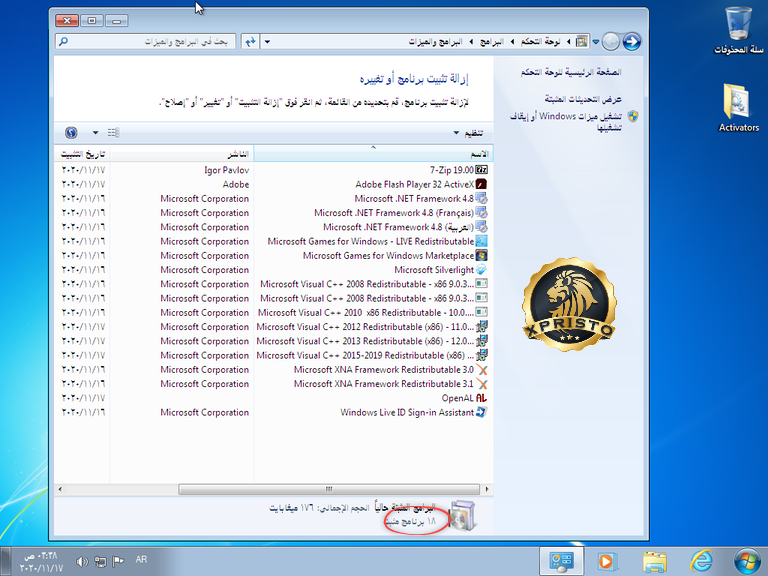The width and height of the screenshot is (768, 576).
Task: Open the تنظيم organize dropdown menu
Action: [x=469, y=133]
